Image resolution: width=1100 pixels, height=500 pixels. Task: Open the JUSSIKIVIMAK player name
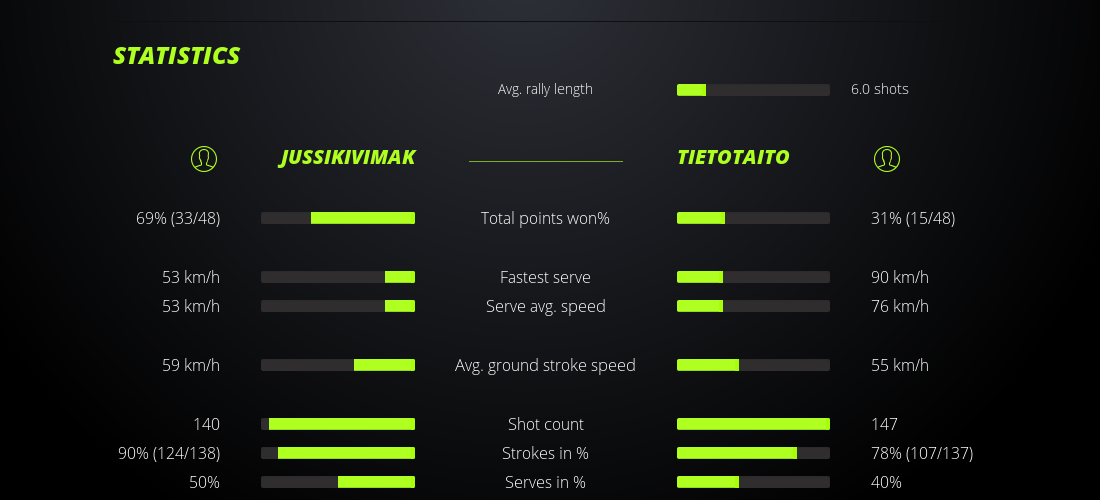point(347,157)
